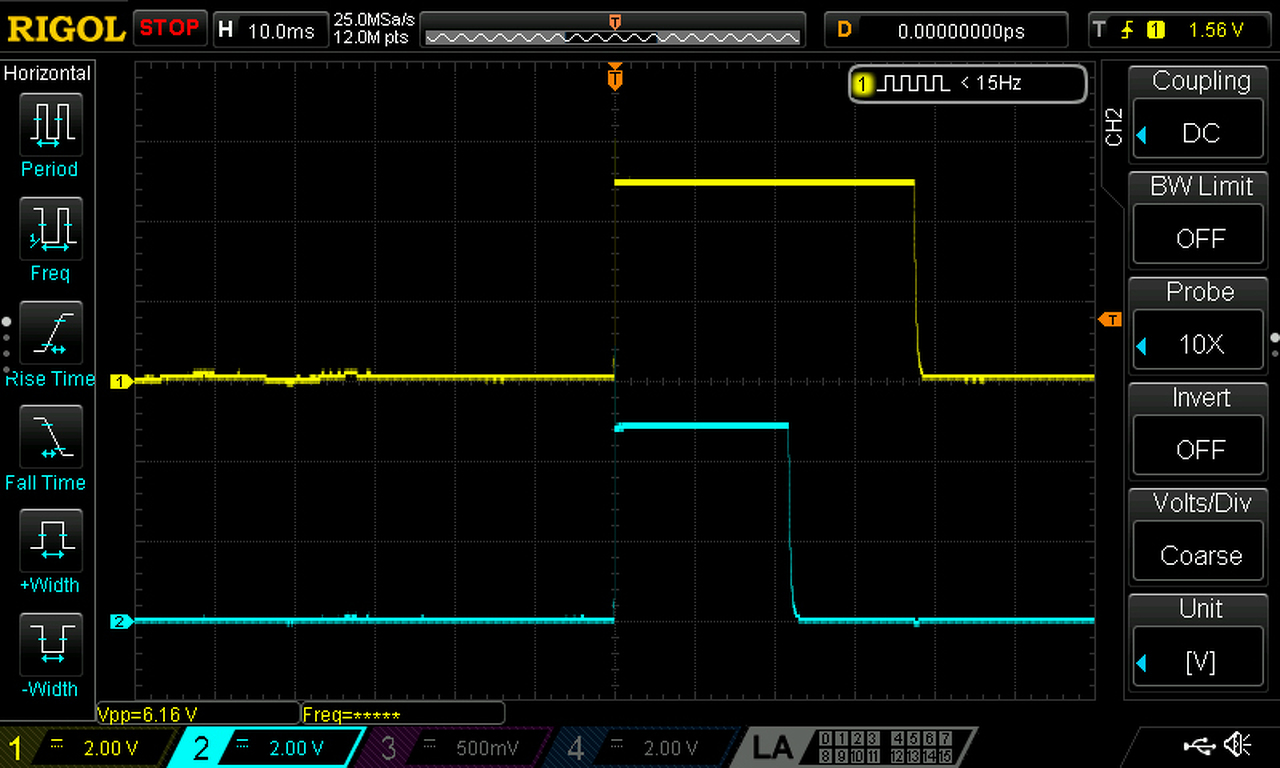This screenshot has height=768, width=1280.
Task: Click the < 15Hz frequency counter reading
Action: (990, 84)
